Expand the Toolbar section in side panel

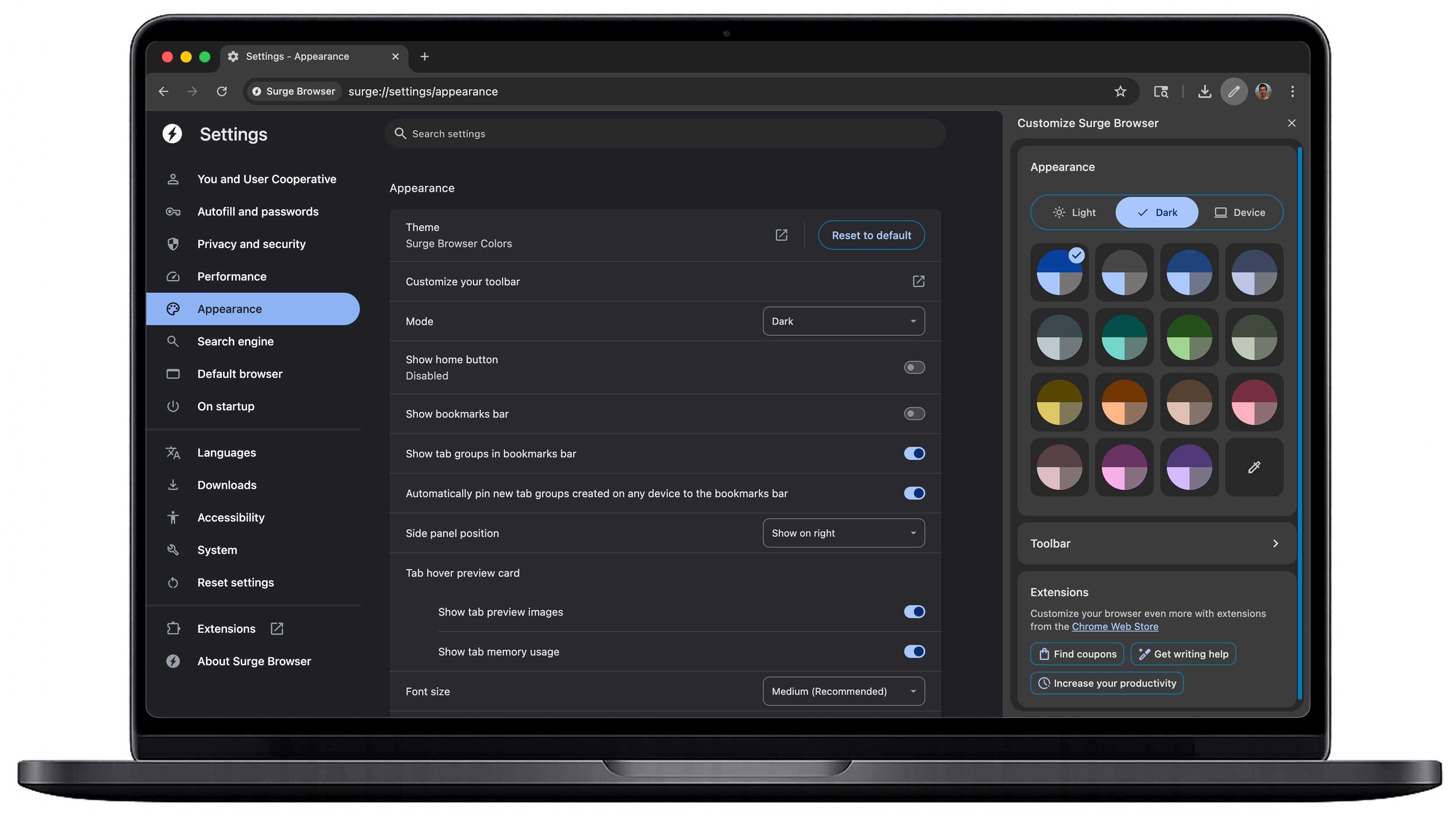(1156, 543)
